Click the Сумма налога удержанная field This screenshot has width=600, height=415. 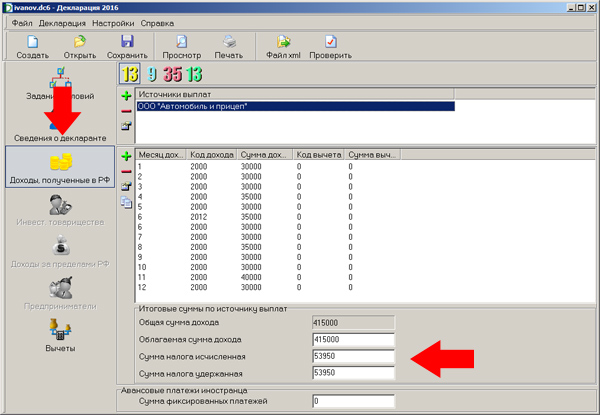tap(353, 373)
